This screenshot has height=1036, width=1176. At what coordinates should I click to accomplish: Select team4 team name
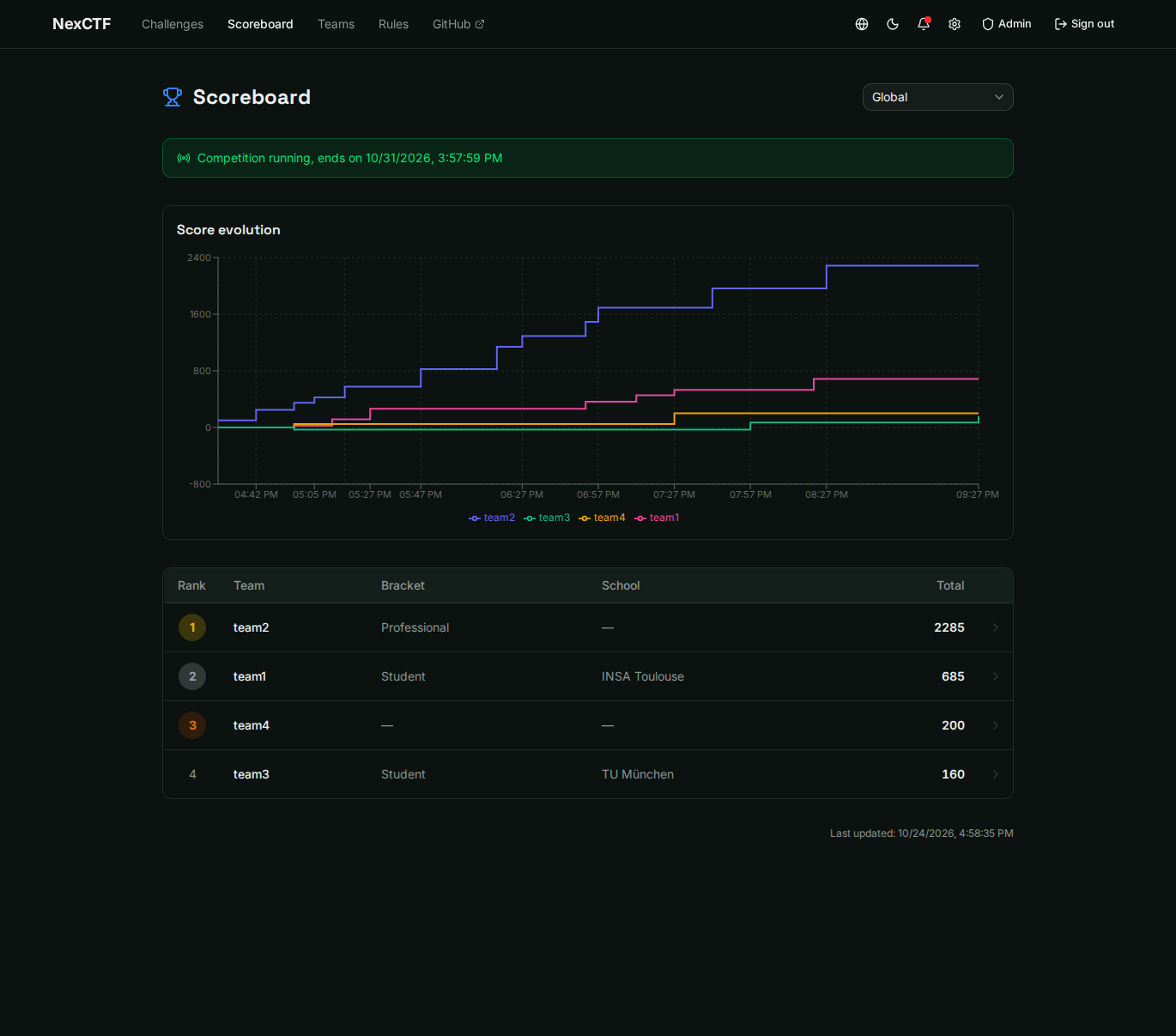coord(252,725)
